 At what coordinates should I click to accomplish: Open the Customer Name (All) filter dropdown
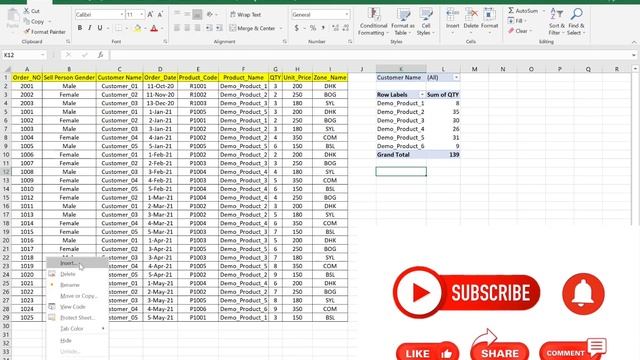456,78
